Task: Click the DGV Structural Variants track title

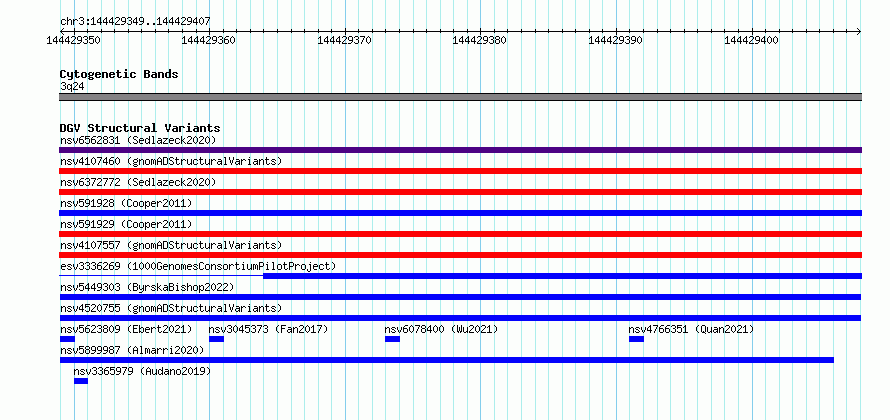Action: pos(140,128)
